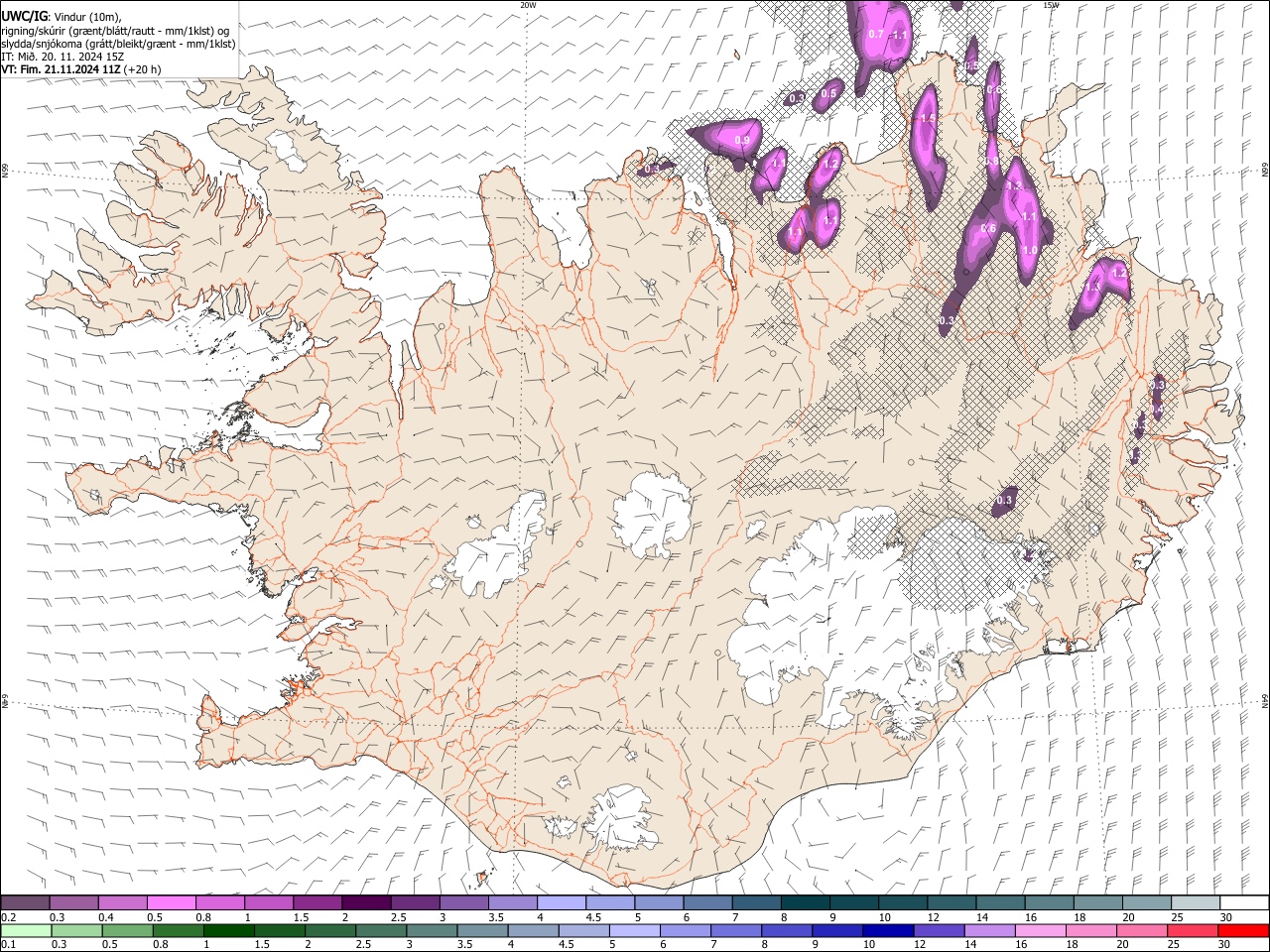Pick the dark mauve 0.2 swatch starting top legend
The image size is (1270, 952).
pyautogui.click(x=25, y=902)
